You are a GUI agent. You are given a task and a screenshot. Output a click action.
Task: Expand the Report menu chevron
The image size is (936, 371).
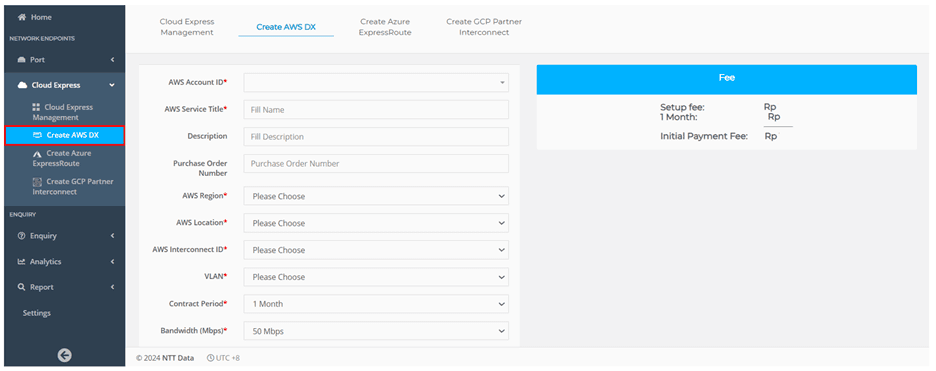pos(112,287)
